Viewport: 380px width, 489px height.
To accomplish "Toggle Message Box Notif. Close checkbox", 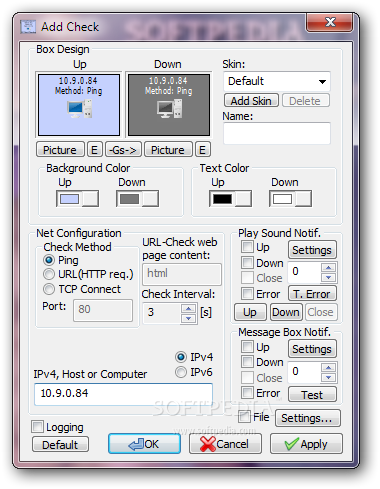I will coord(247,377).
